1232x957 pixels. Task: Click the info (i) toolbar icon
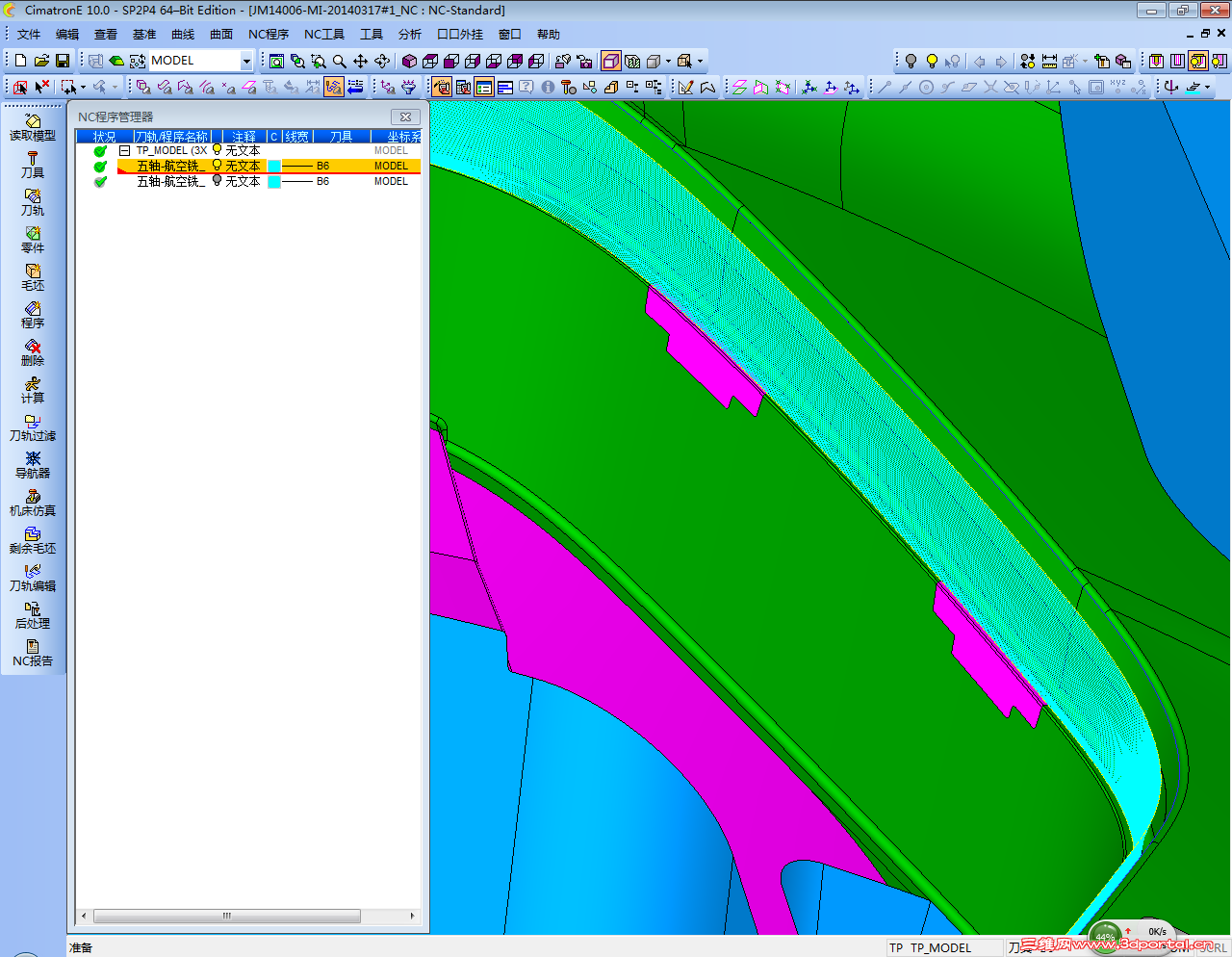[x=548, y=87]
